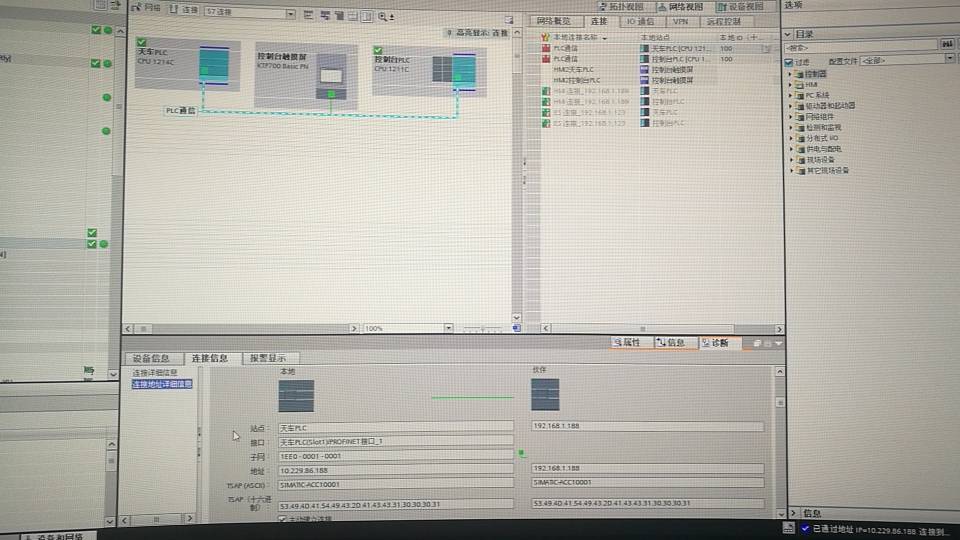The image size is (960, 540).
Task: Open the S7连接 connection type dropdown
Action: [290, 12]
